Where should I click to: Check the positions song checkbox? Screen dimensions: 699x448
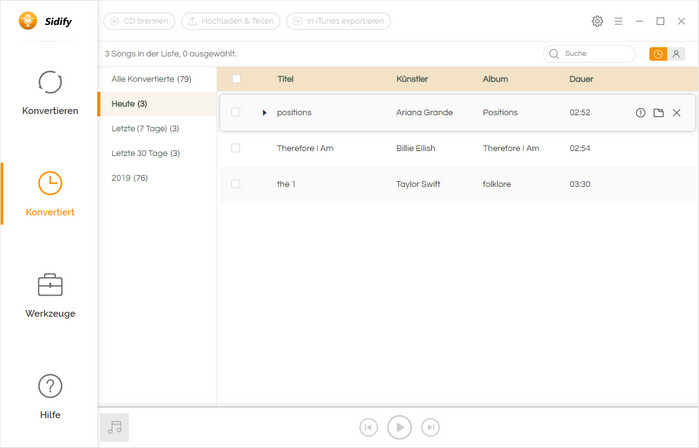(x=235, y=112)
